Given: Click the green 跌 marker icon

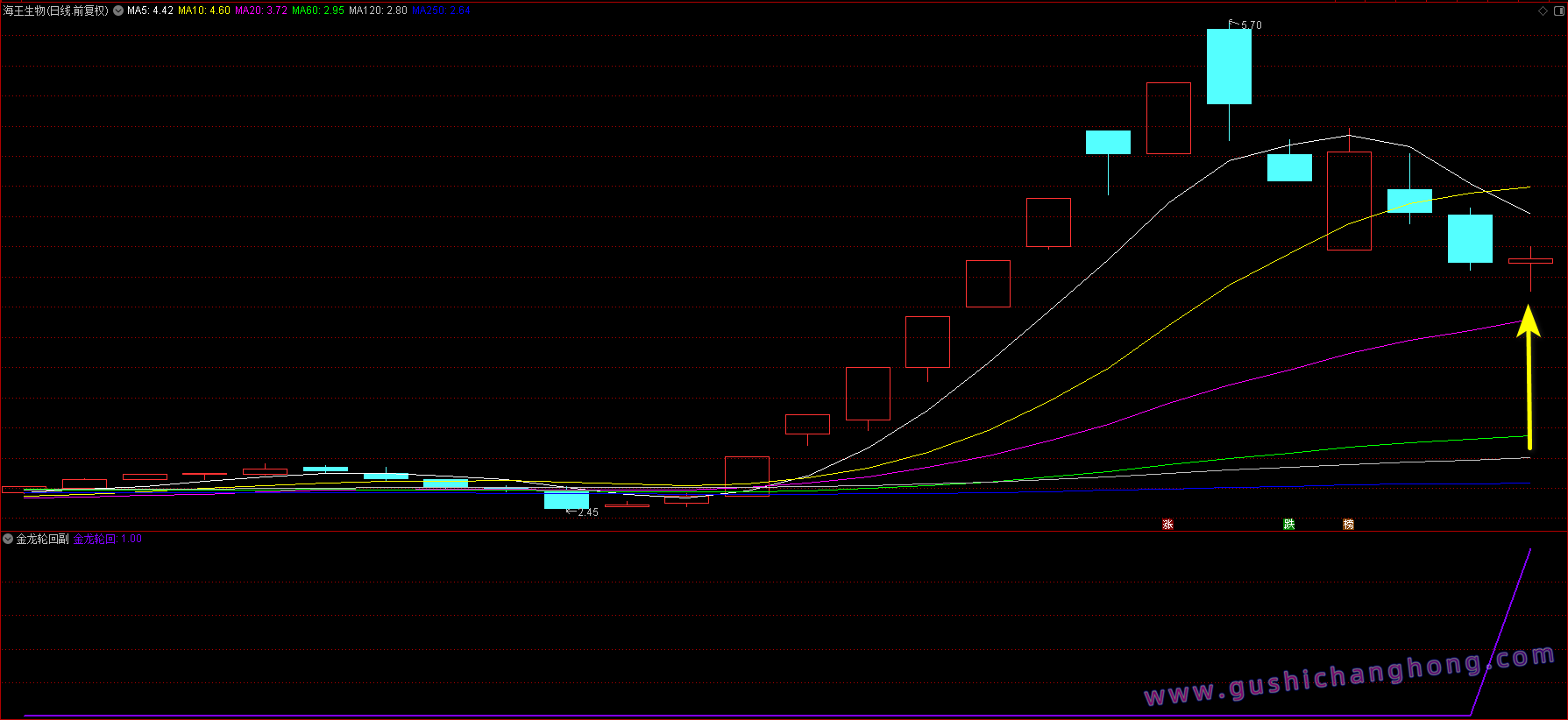Looking at the screenshot, I should click(x=1288, y=525).
